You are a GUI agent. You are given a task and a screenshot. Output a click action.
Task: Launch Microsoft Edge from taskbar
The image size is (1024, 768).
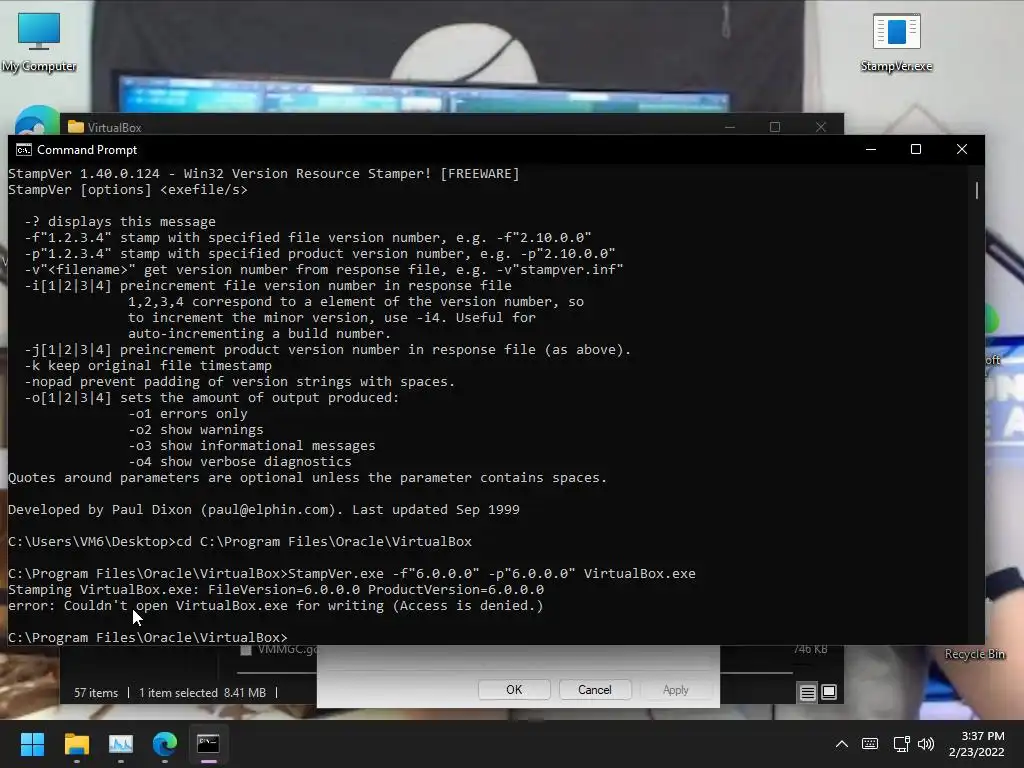(165, 743)
